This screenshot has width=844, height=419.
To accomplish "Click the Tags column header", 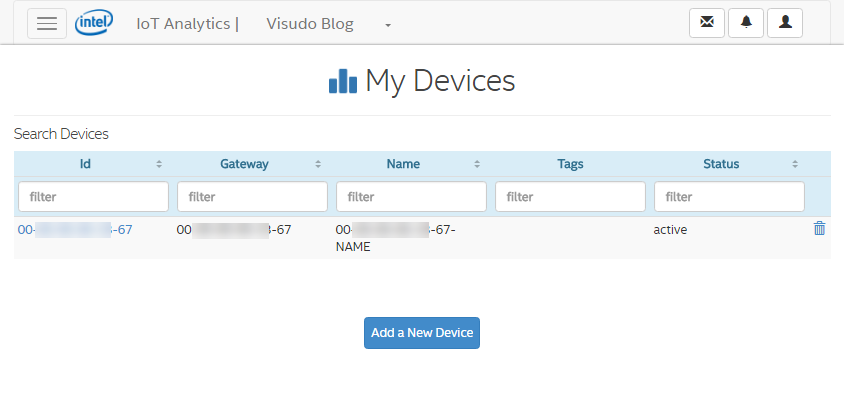I will tap(570, 164).
